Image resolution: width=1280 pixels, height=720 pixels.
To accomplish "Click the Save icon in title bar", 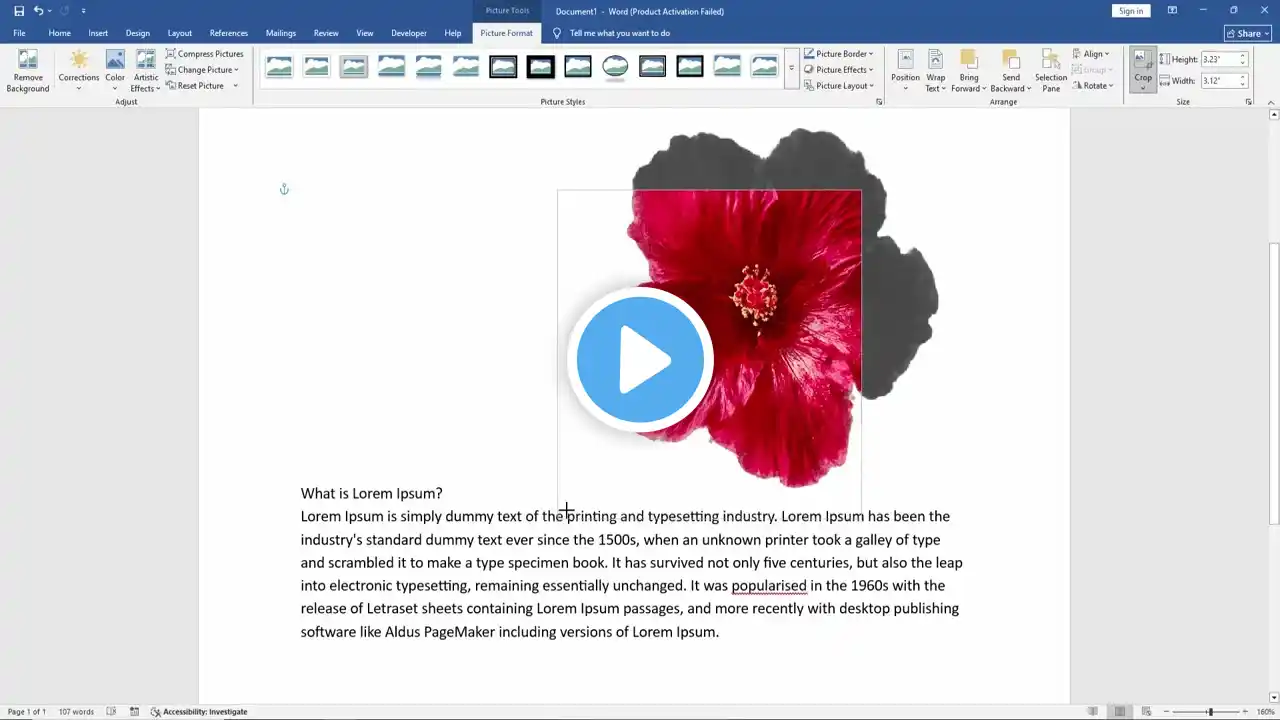I will (19, 11).
